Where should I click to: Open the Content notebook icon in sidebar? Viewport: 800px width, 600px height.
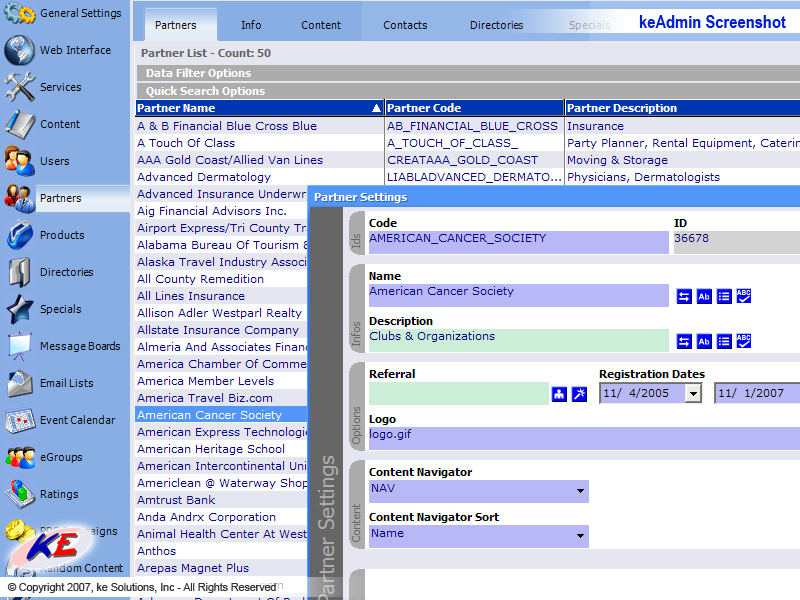19,124
